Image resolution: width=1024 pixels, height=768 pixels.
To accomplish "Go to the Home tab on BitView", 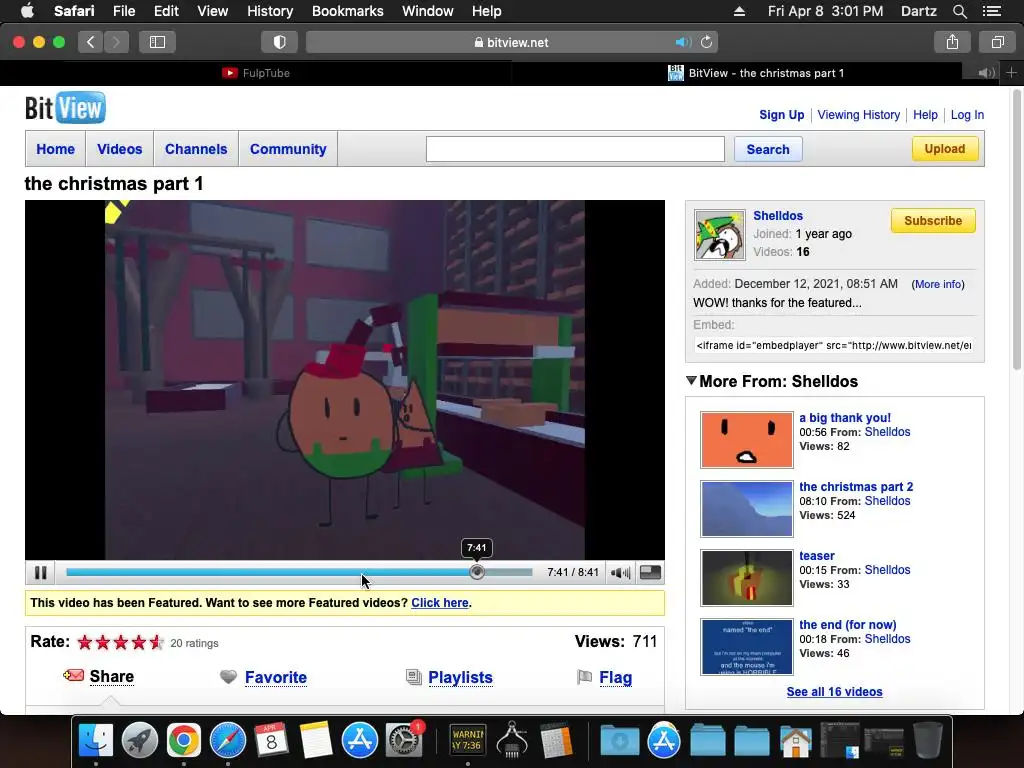I will 56,149.
